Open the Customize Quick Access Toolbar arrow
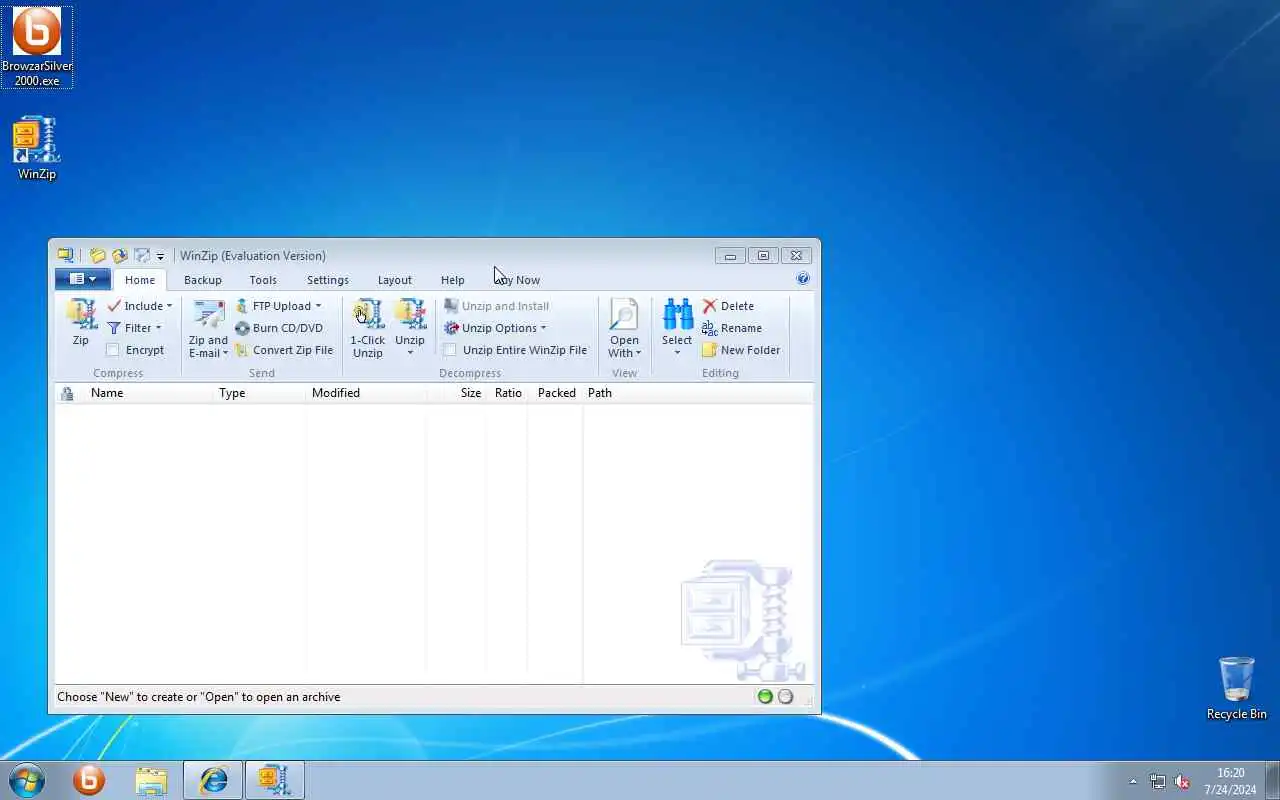This screenshot has width=1280, height=800. tap(160, 257)
